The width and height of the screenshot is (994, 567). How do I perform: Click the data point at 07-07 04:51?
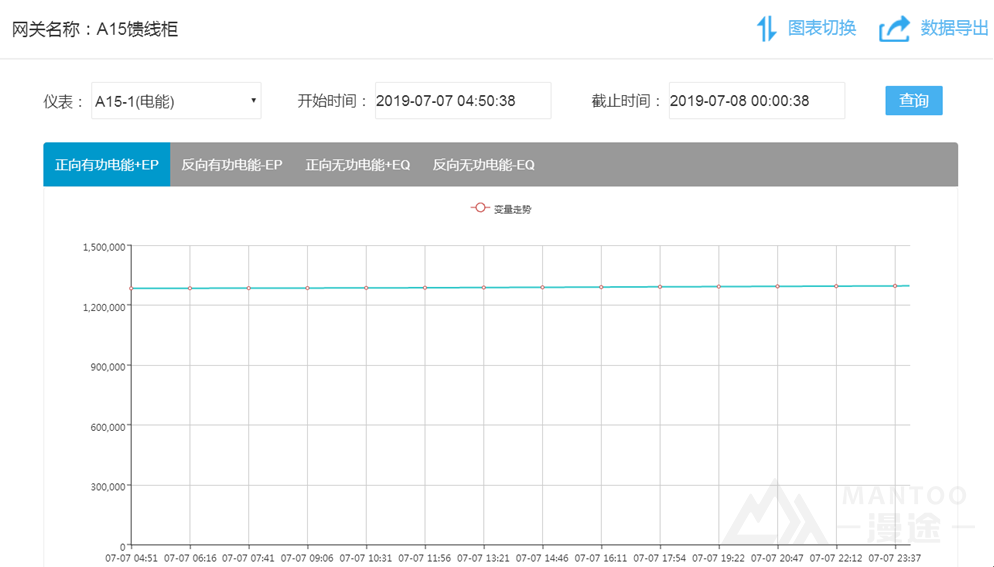click(131, 288)
